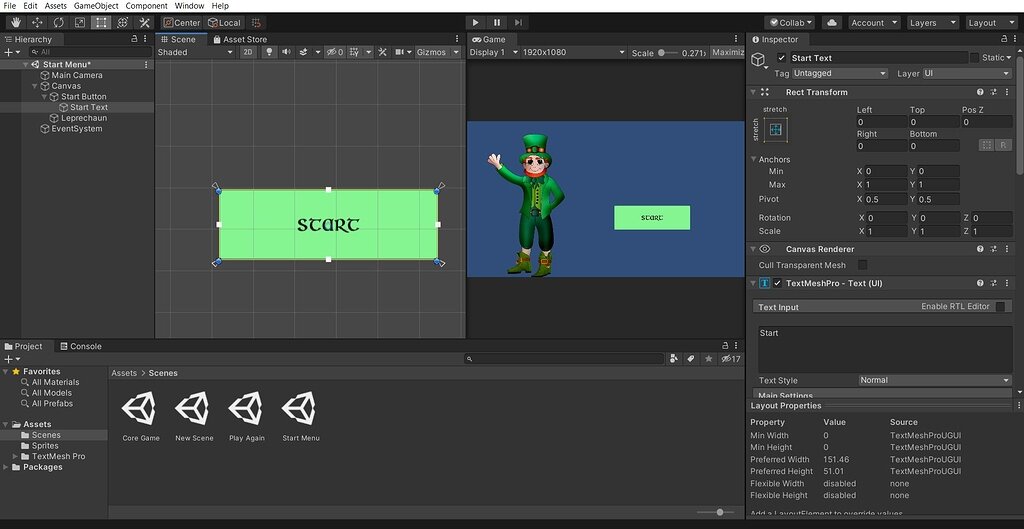Toggle Center pivot mode button
The height and width of the screenshot is (529, 1024).
pos(182,23)
